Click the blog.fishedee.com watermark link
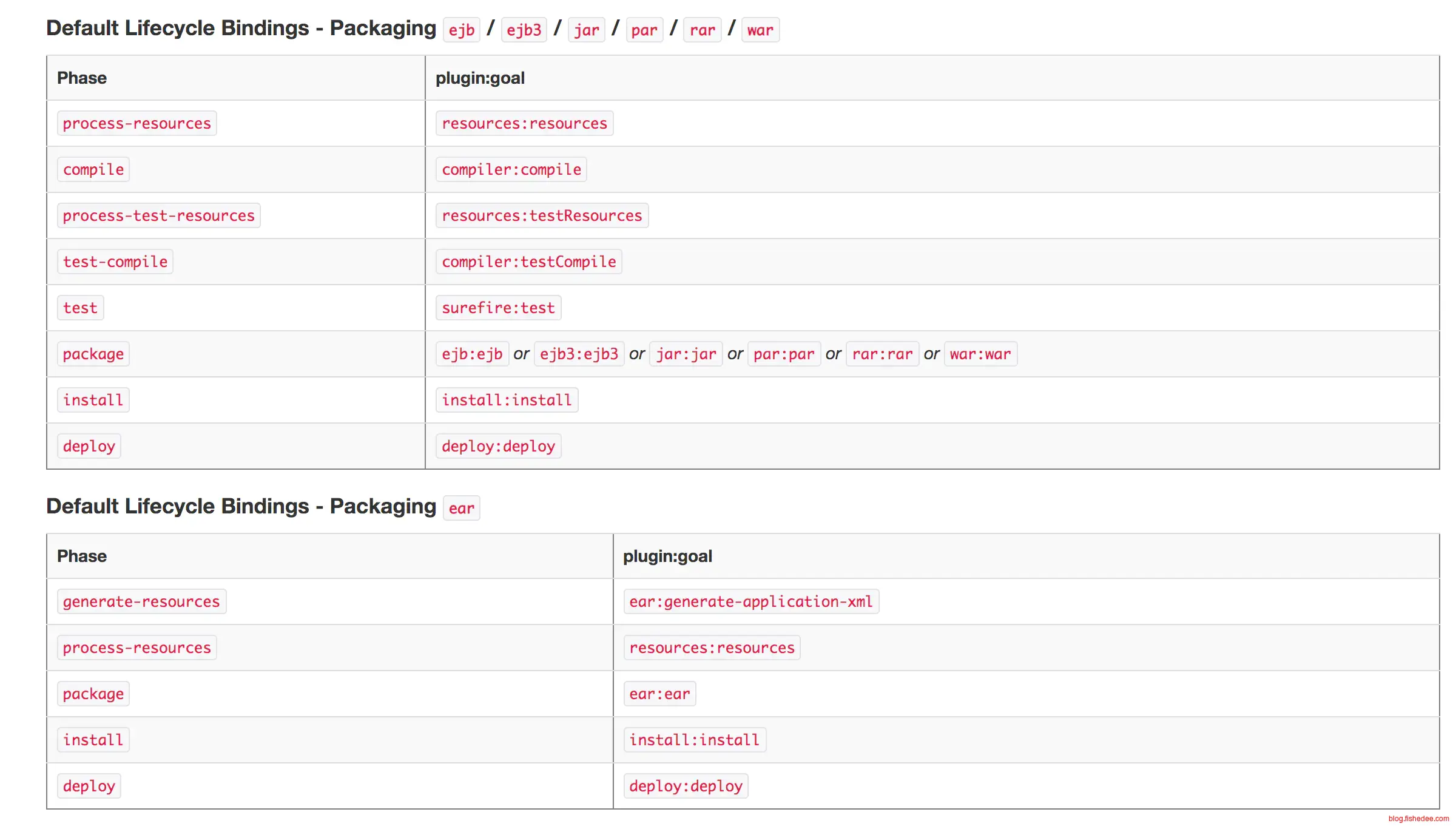 tap(1418, 819)
